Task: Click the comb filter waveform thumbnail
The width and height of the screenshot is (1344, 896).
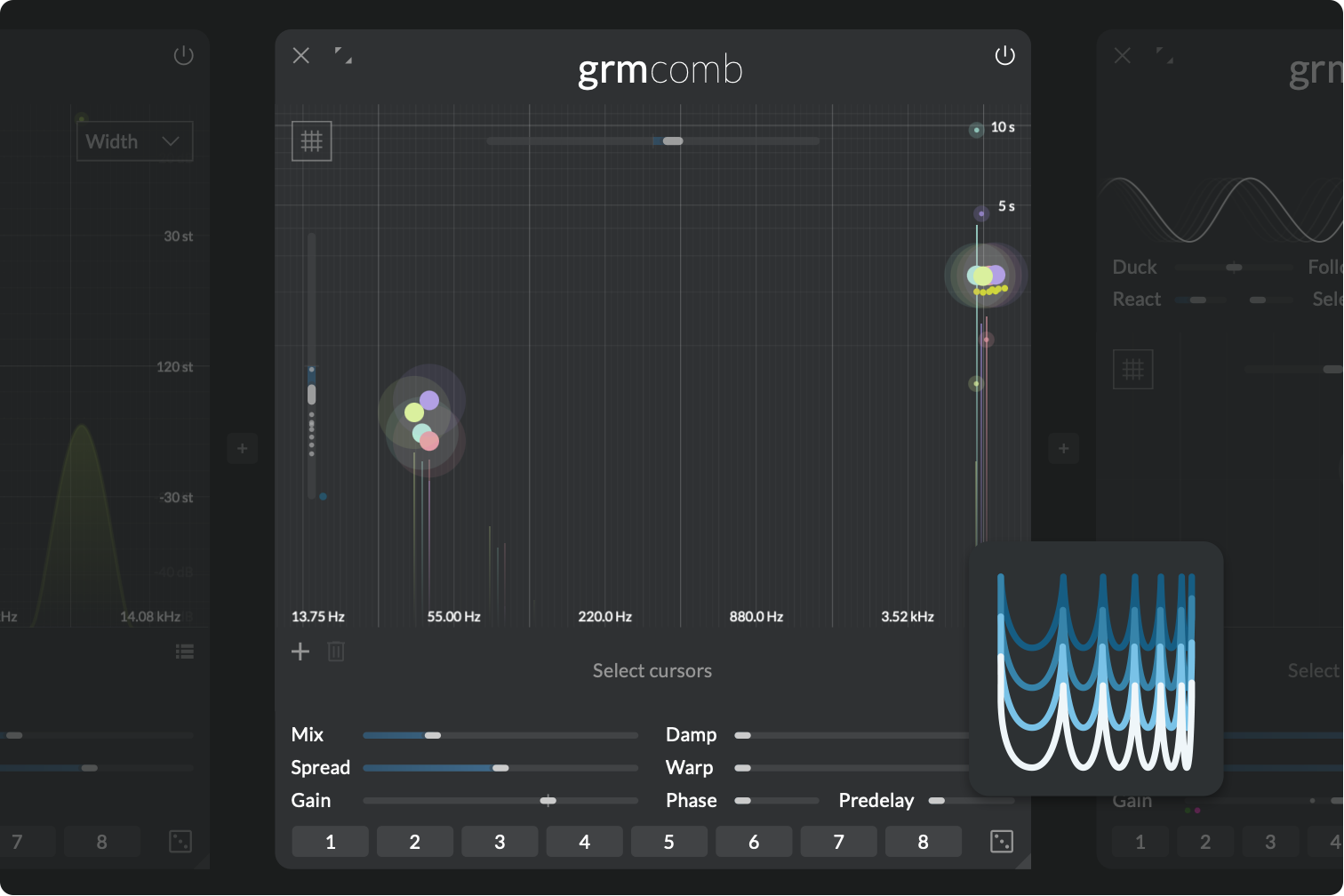Action: (x=1095, y=668)
